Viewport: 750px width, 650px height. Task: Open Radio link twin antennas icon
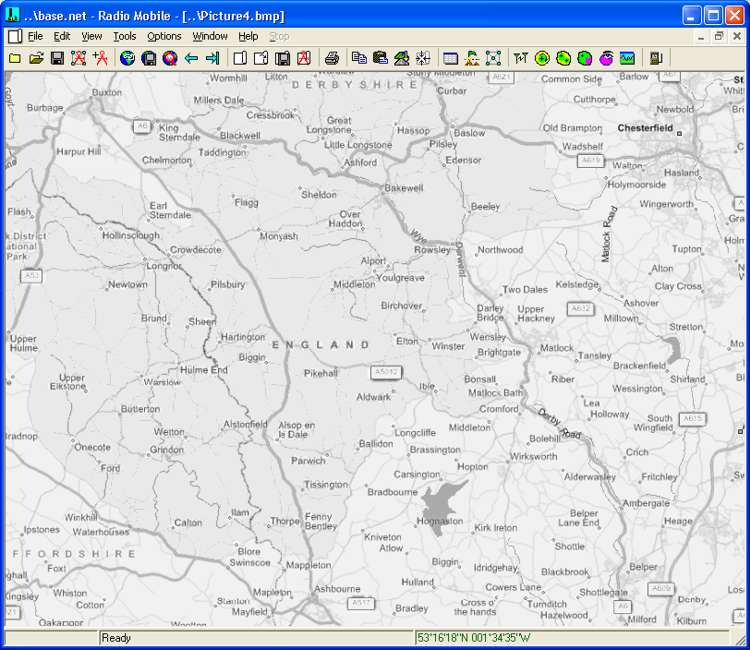(x=521, y=58)
